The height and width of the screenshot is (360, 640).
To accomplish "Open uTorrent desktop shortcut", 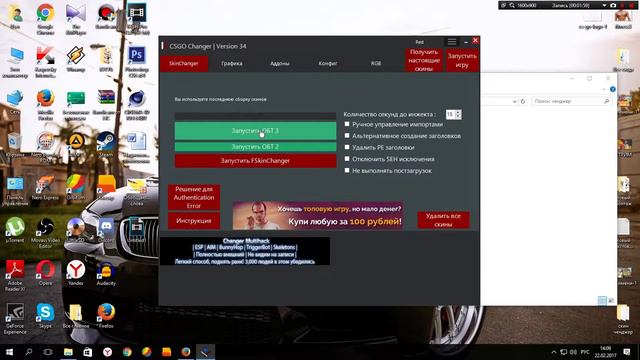I will (15, 230).
